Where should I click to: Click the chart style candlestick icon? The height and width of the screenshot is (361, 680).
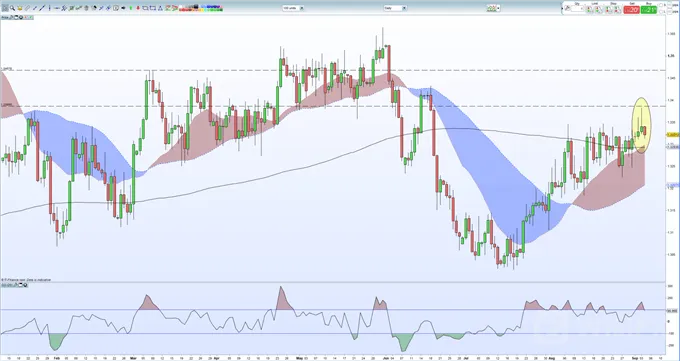pos(492,8)
